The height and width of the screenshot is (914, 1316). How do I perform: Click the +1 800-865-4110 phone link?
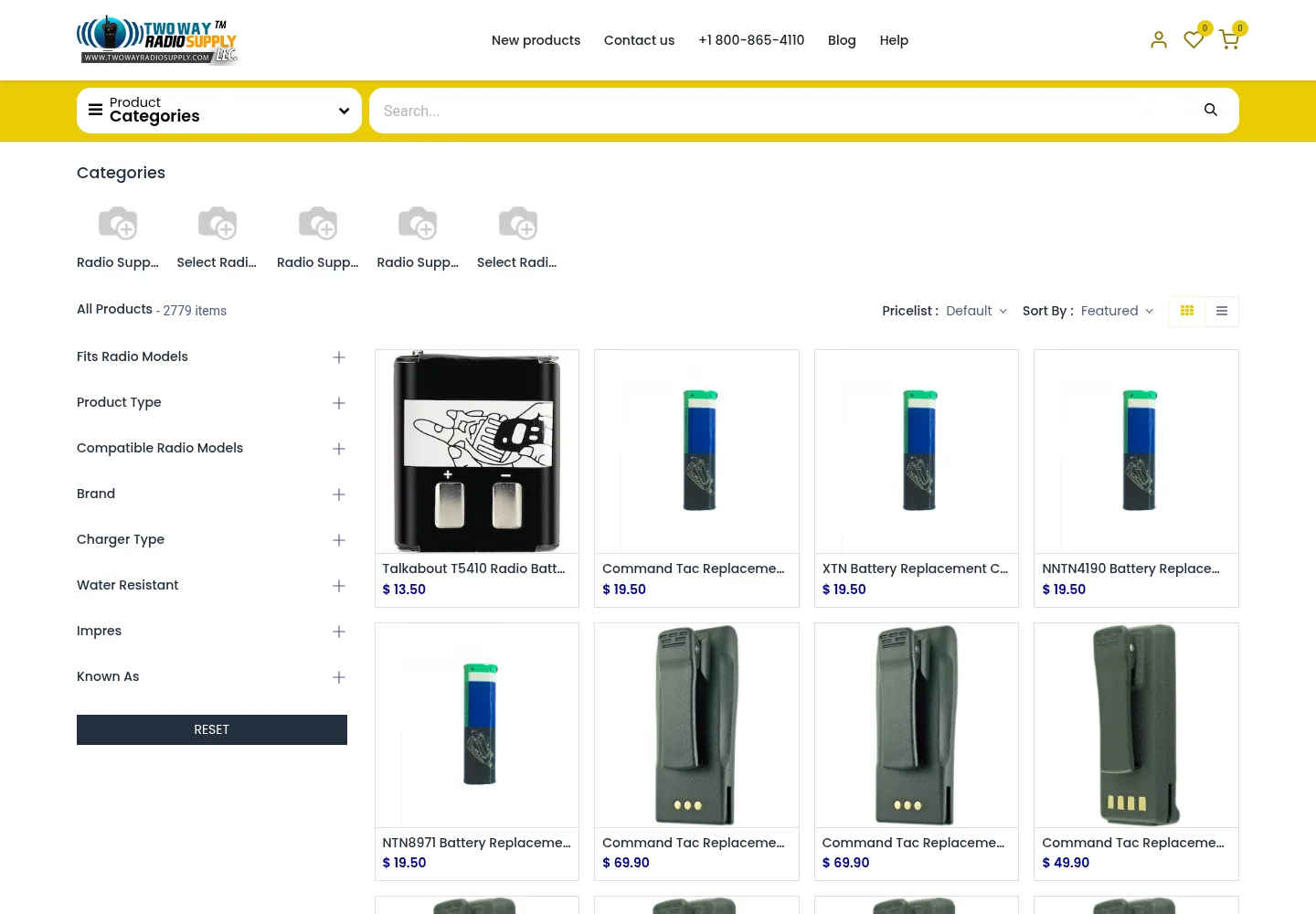pyautogui.click(x=751, y=40)
